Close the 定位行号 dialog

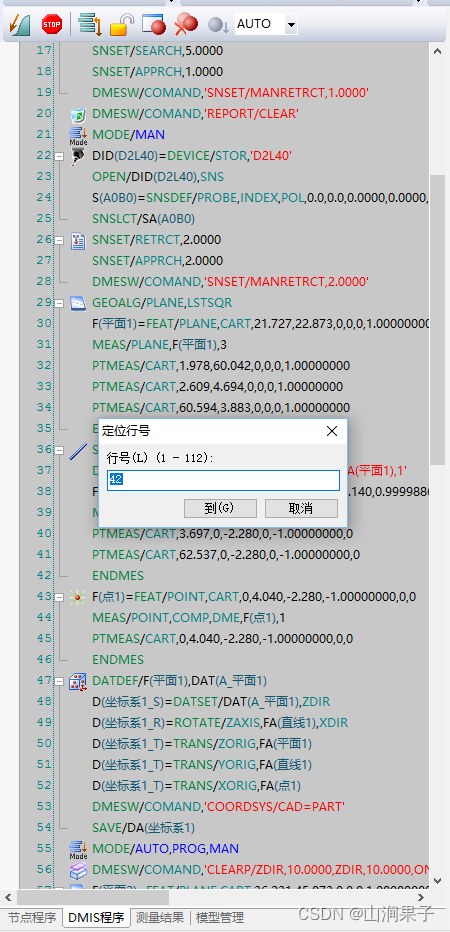pos(332,431)
